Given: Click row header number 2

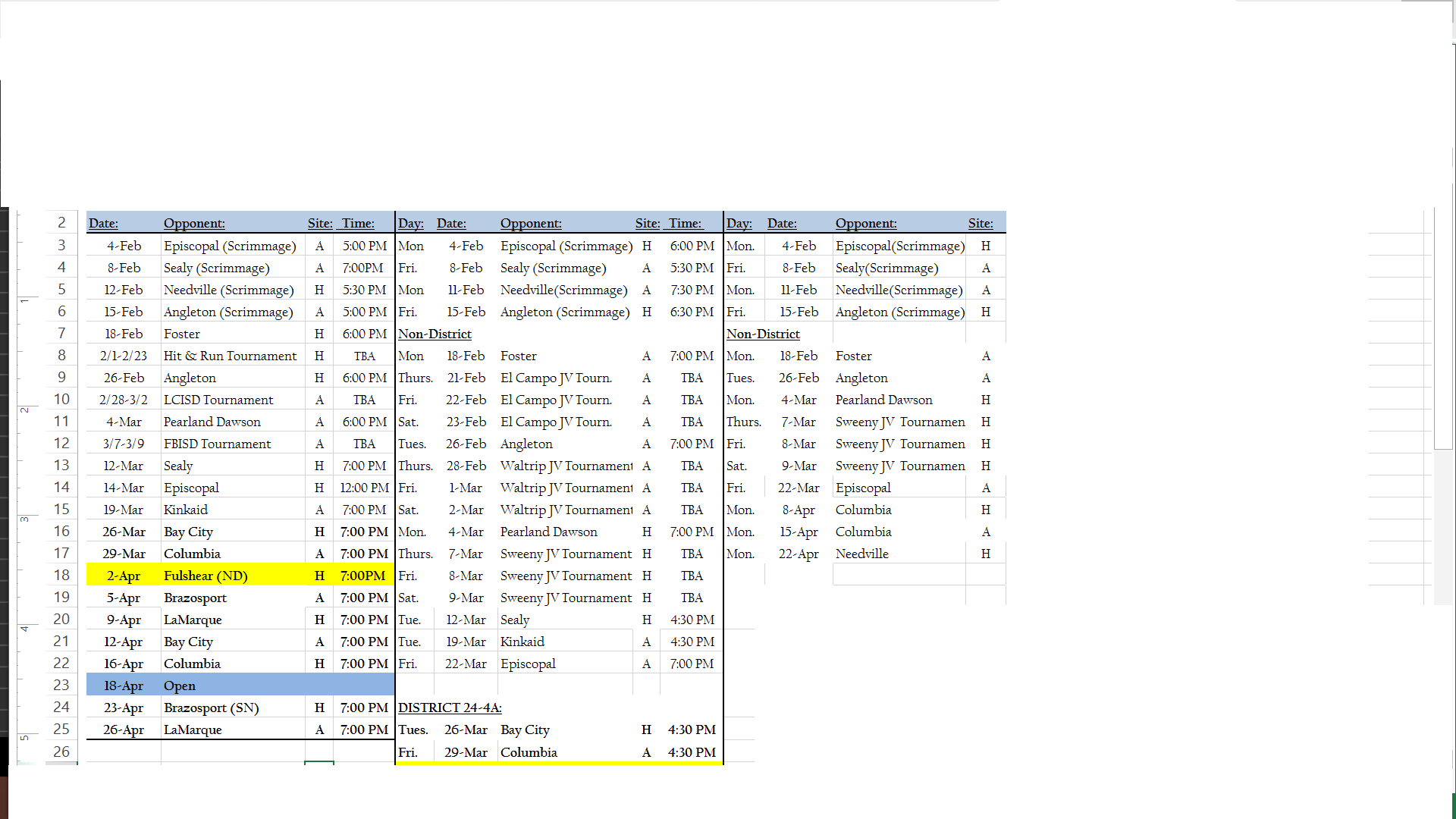Looking at the screenshot, I should (61, 223).
